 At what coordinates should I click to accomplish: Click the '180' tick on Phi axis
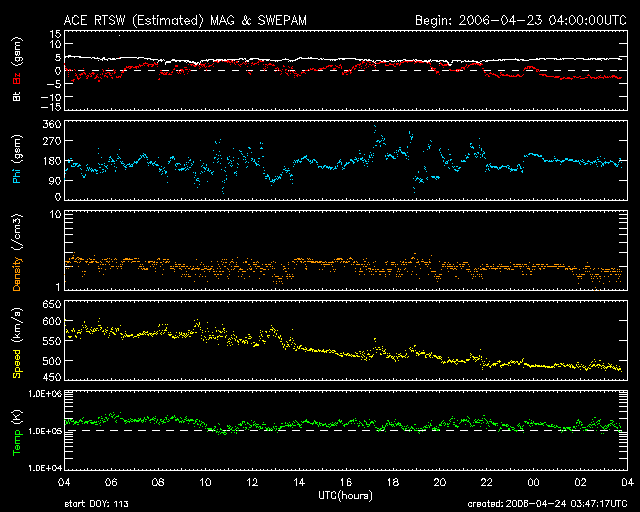click(52, 161)
